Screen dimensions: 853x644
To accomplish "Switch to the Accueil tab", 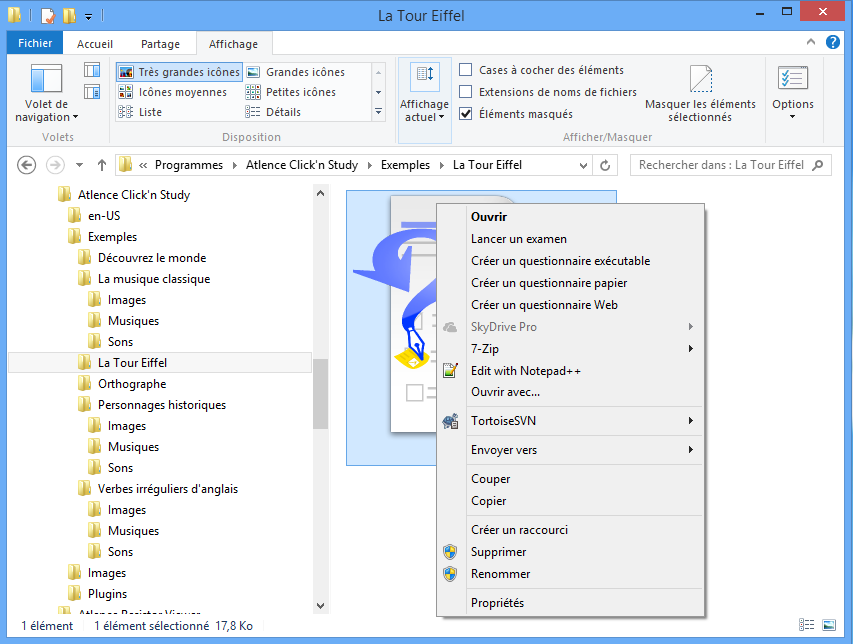I will click(95, 44).
